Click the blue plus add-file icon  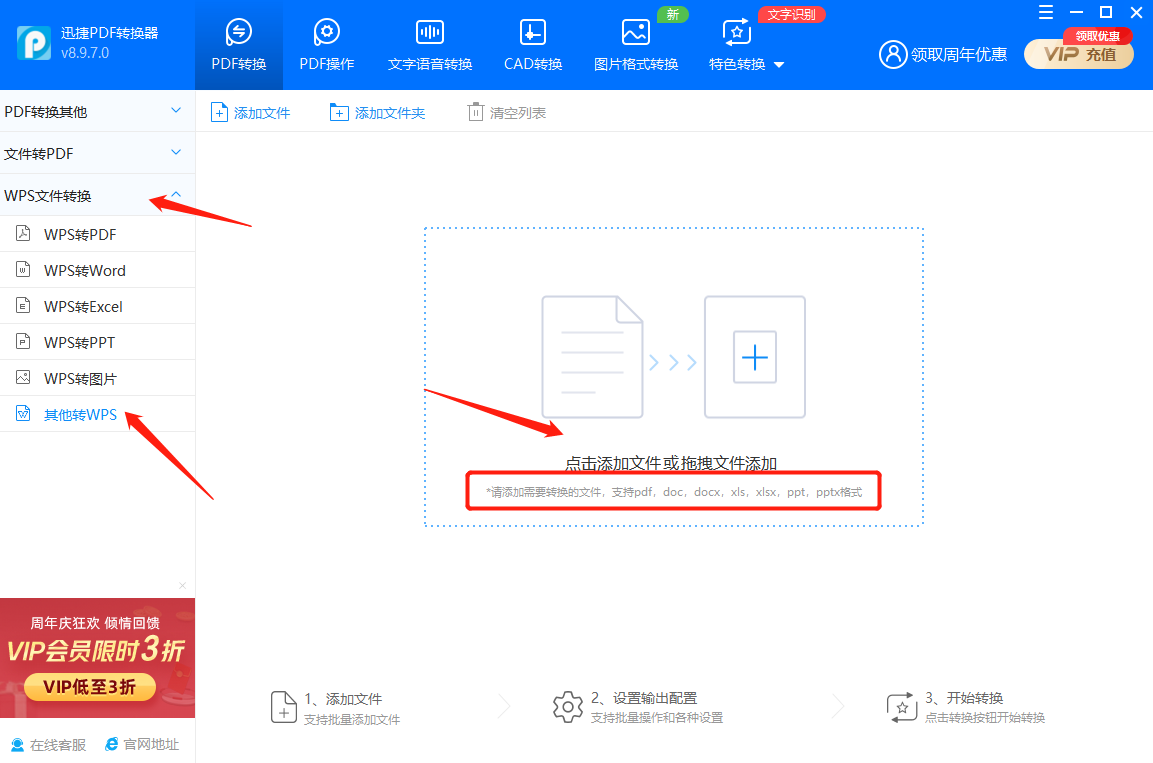755,356
